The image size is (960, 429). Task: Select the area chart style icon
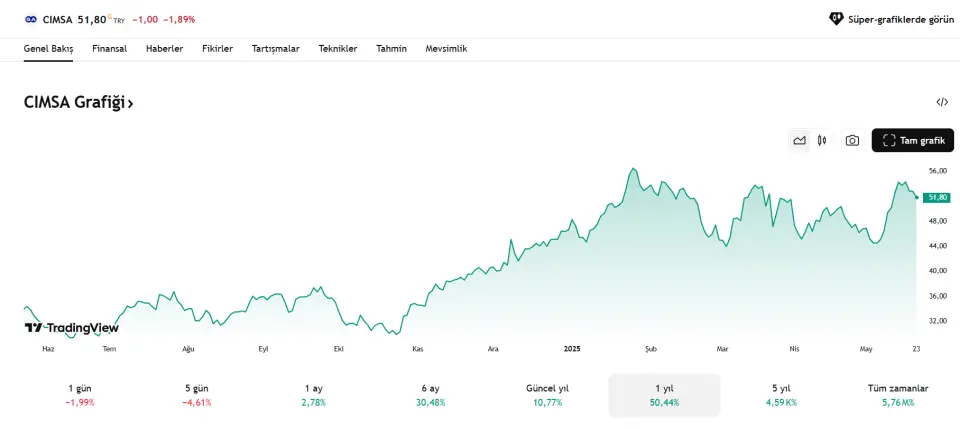(x=799, y=141)
